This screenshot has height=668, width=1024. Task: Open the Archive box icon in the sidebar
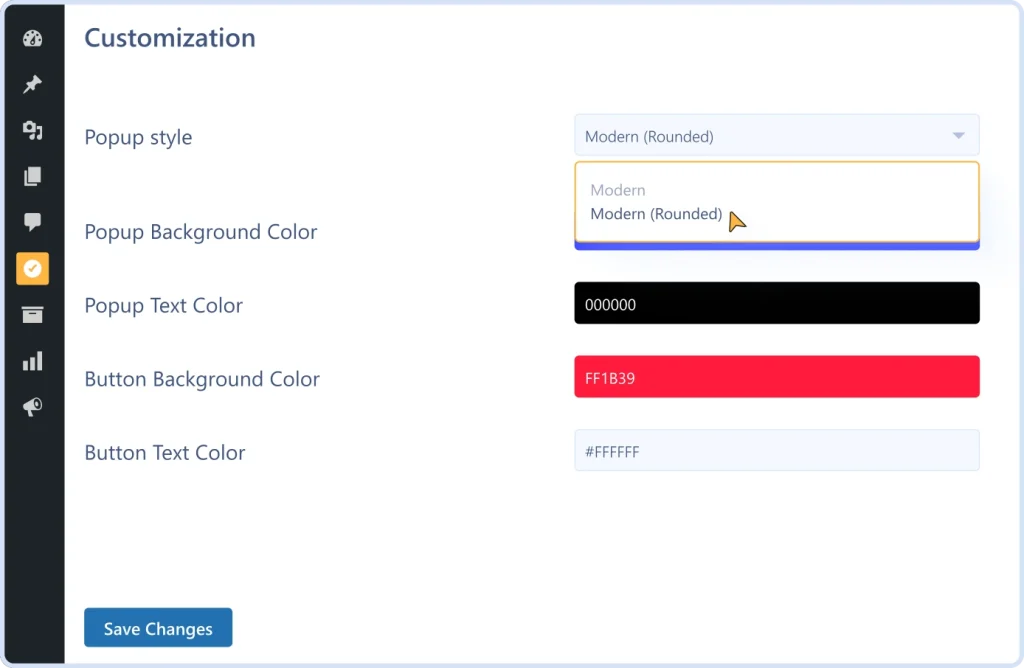point(32,314)
